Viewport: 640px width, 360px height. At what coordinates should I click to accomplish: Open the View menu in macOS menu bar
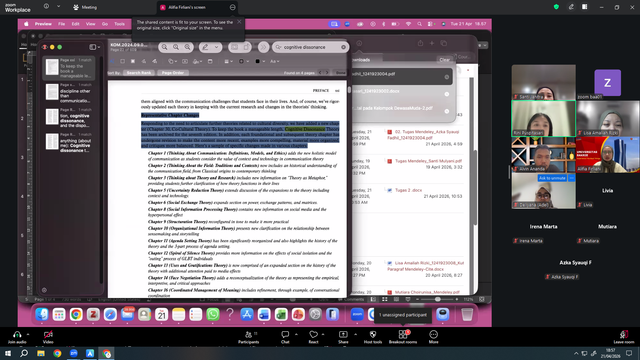(90, 24)
